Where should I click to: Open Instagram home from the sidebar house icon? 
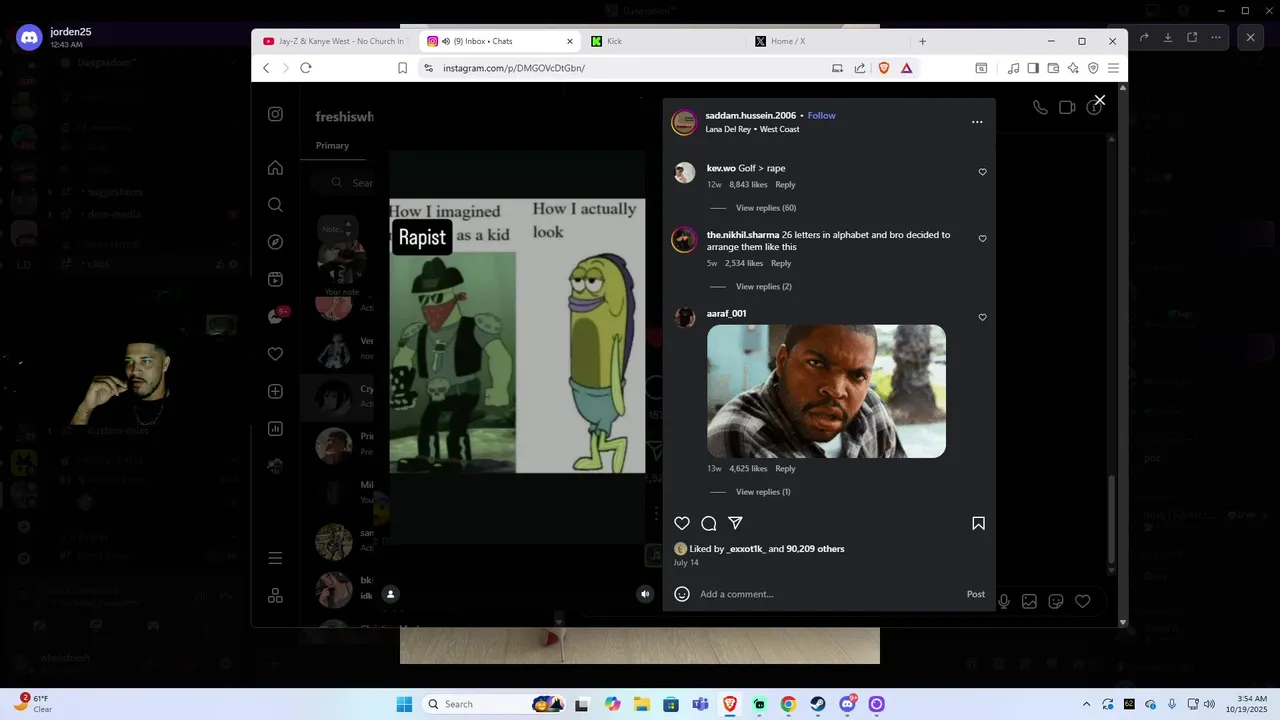[x=275, y=167]
